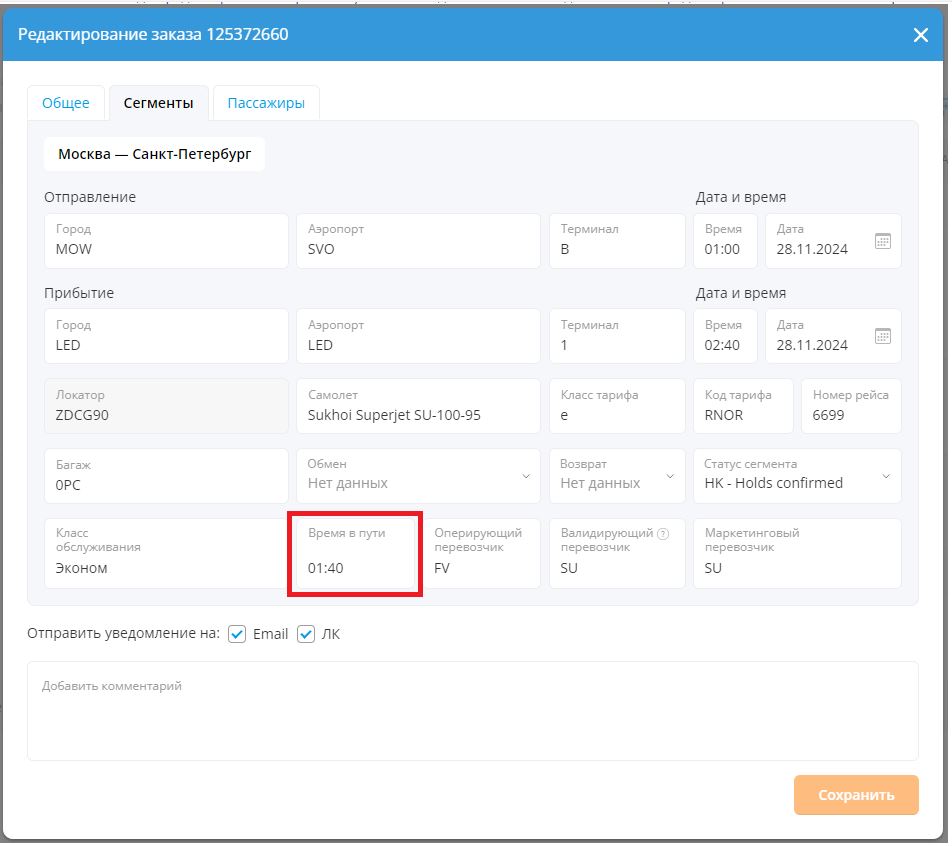Close the order editing dialog
Viewport: 952px width, 846px height.
point(920,35)
